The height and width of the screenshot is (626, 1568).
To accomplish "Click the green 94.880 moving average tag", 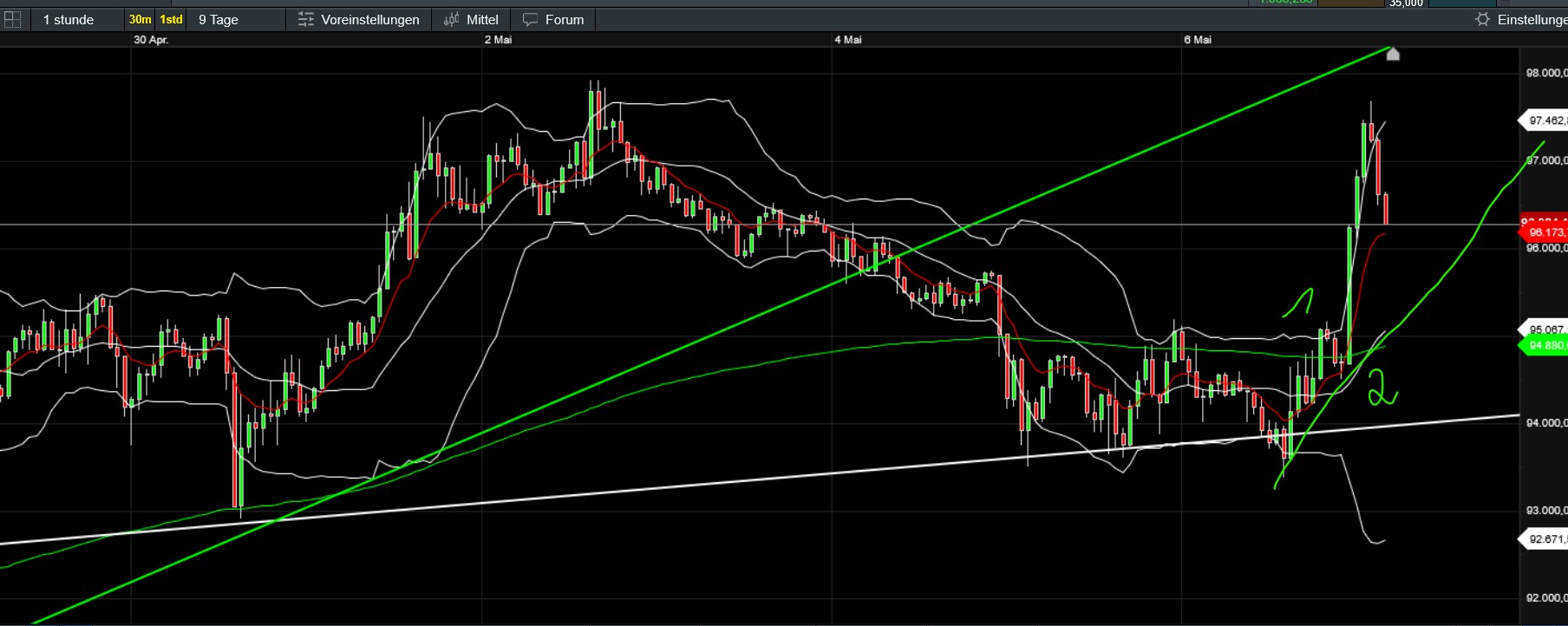I will [x=1545, y=346].
